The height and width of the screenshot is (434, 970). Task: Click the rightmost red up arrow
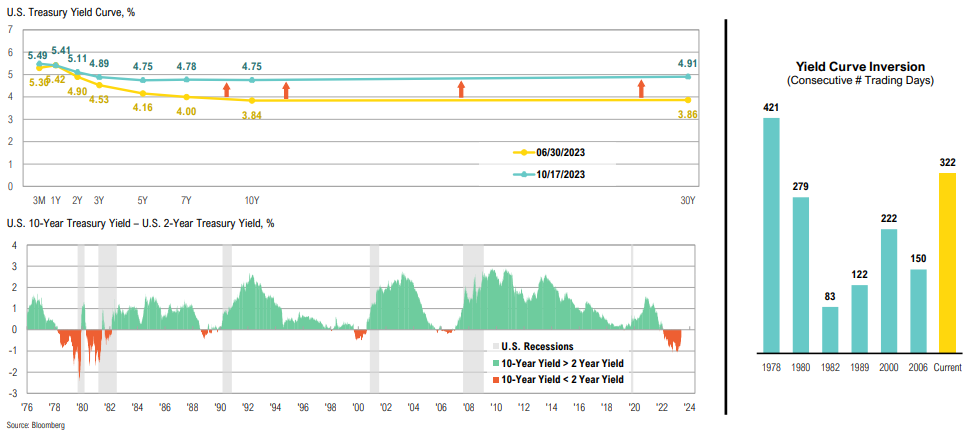(641, 90)
